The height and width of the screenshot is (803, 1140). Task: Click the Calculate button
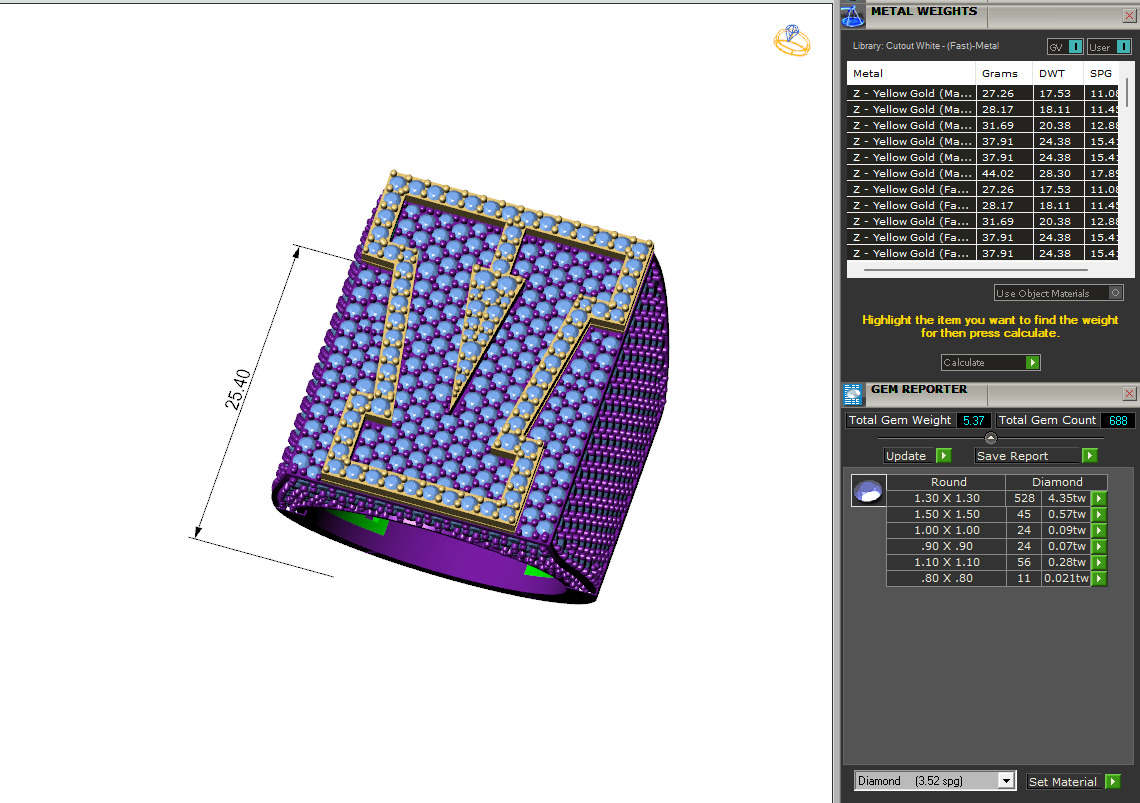coord(990,362)
